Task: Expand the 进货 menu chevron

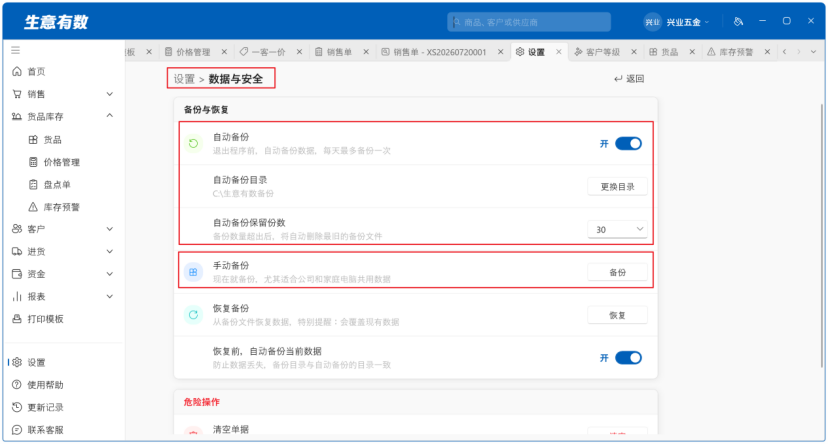Action: [109, 251]
